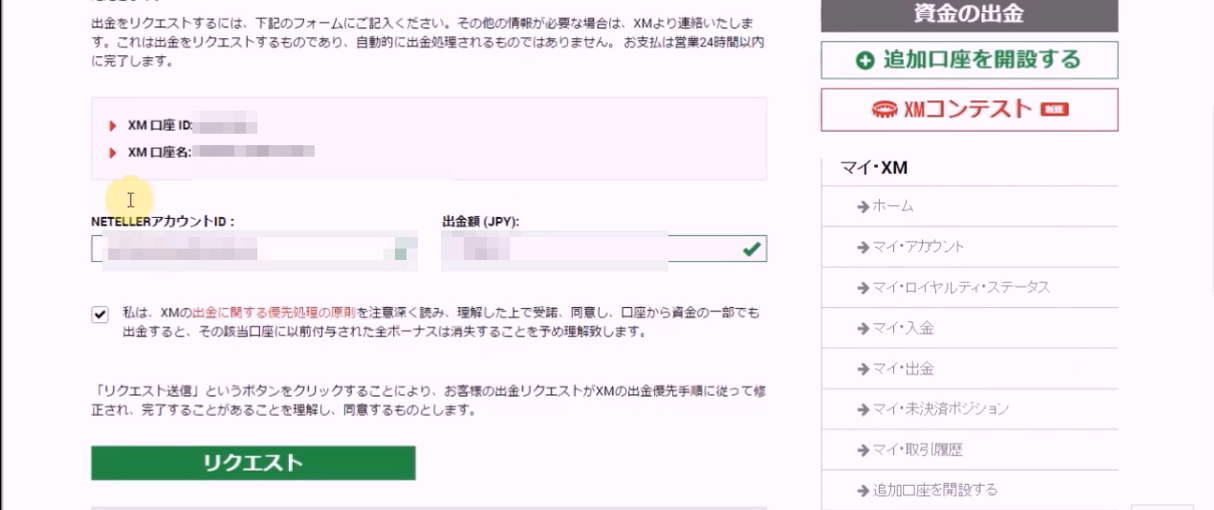Toggle the withdrawal terms agreement checkbox
This screenshot has height=510, width=1214.
pos(99,314)
